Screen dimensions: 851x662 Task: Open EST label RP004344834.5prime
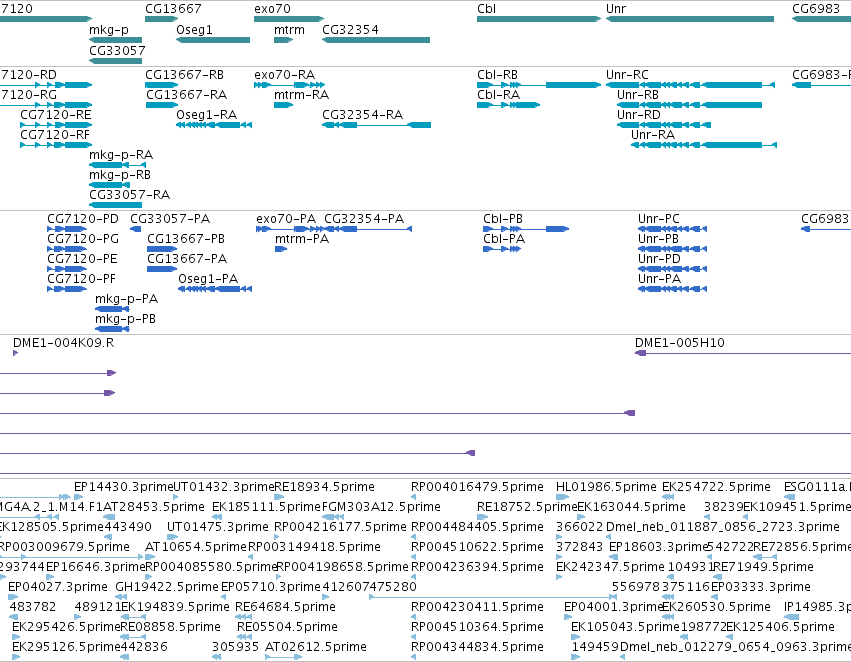477,647
